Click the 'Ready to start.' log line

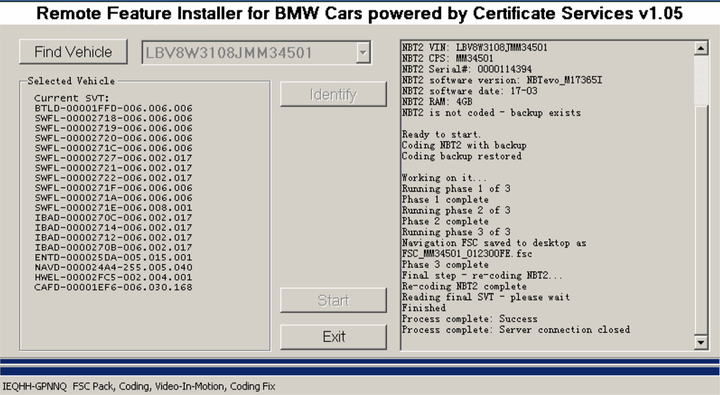442,135
